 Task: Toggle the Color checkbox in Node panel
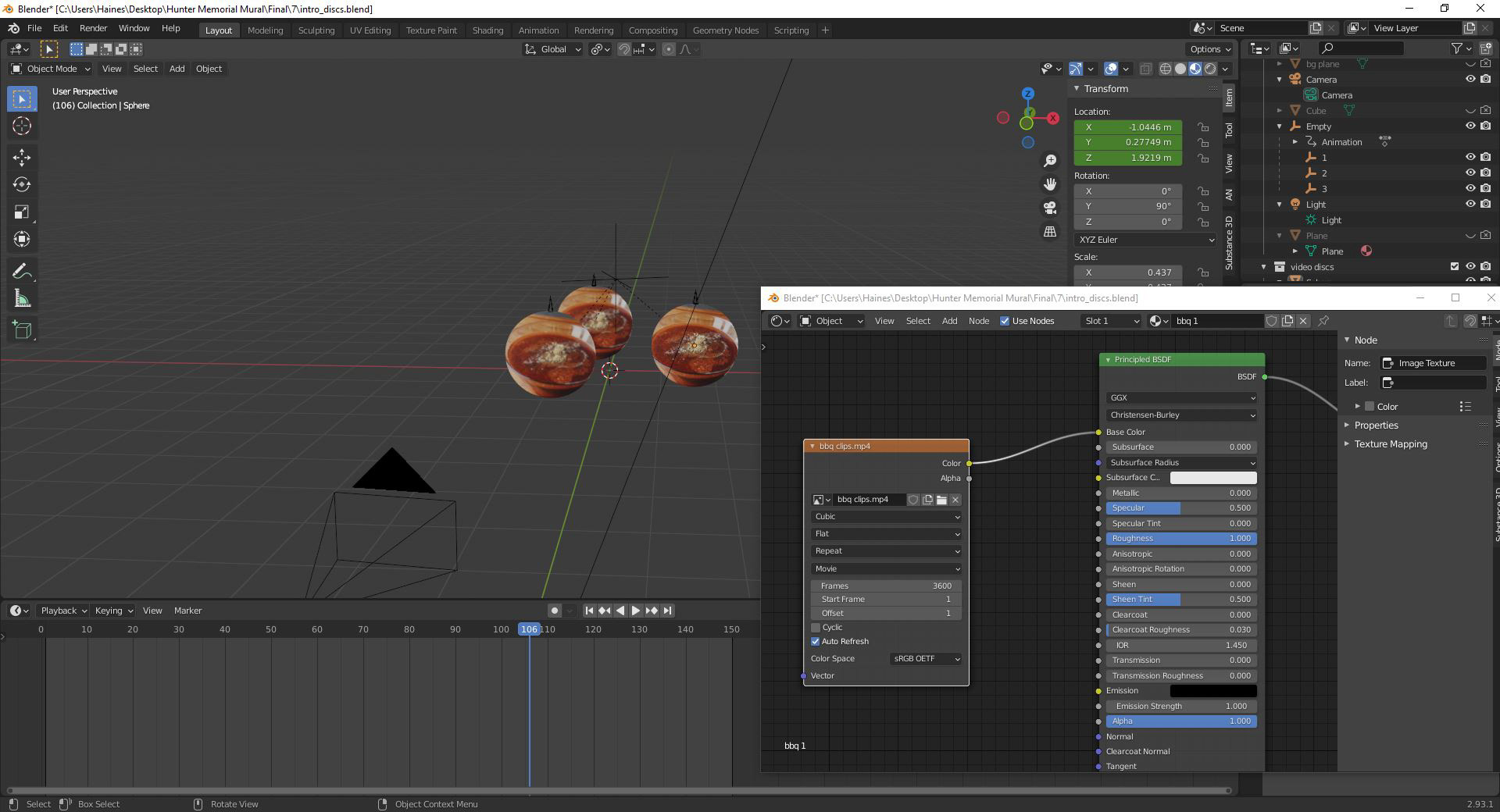(x=1370, y=407)
